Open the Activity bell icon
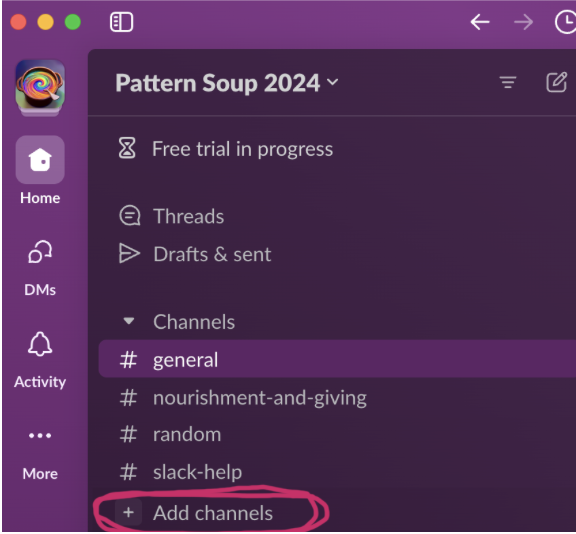This screenshot has width=576, height=534. click(40, 360)
